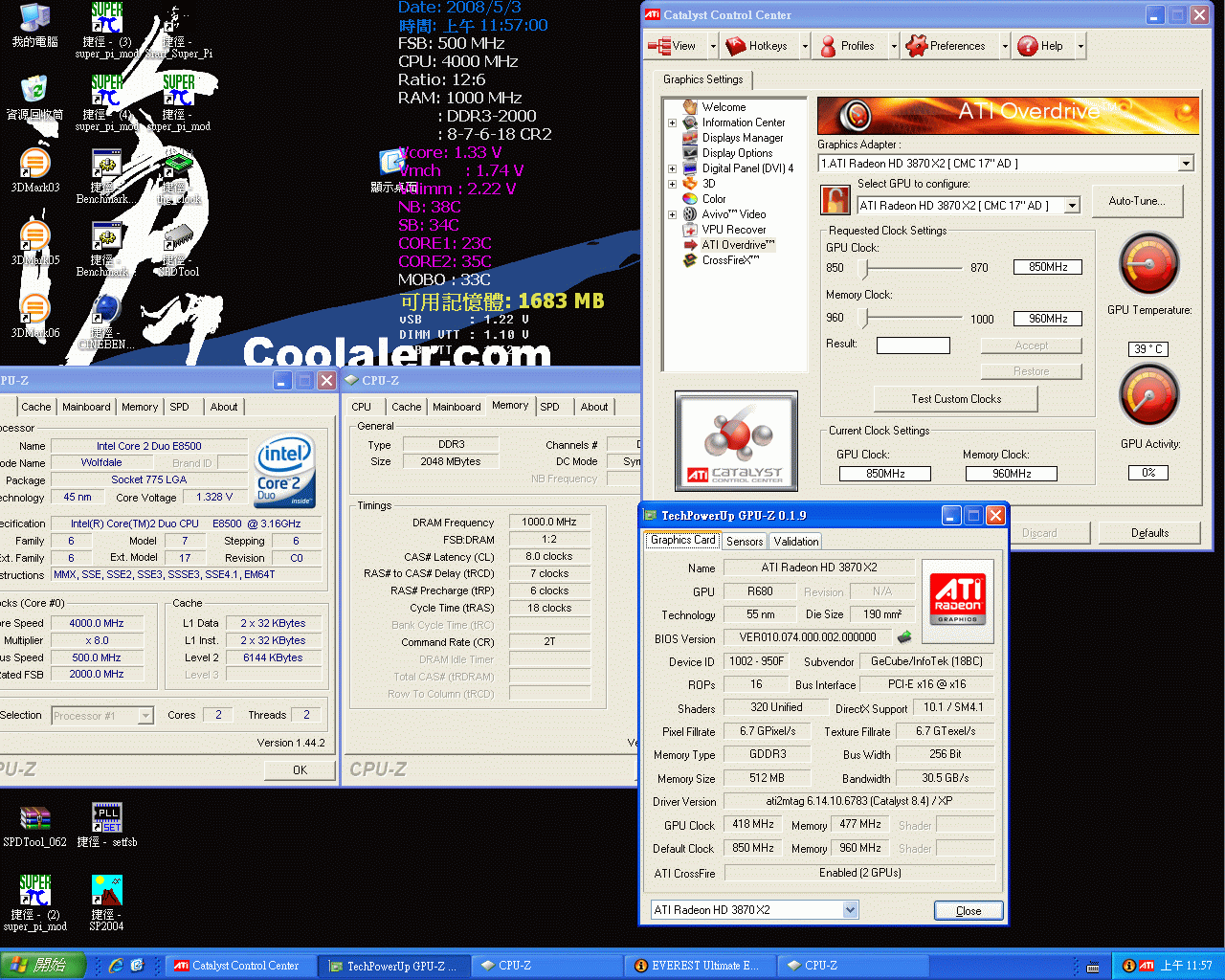The height and width of the screenshot is (980, 1225).
Task: Click the Internet Explorer quick launch icon
Action: (x=116, y=966)
